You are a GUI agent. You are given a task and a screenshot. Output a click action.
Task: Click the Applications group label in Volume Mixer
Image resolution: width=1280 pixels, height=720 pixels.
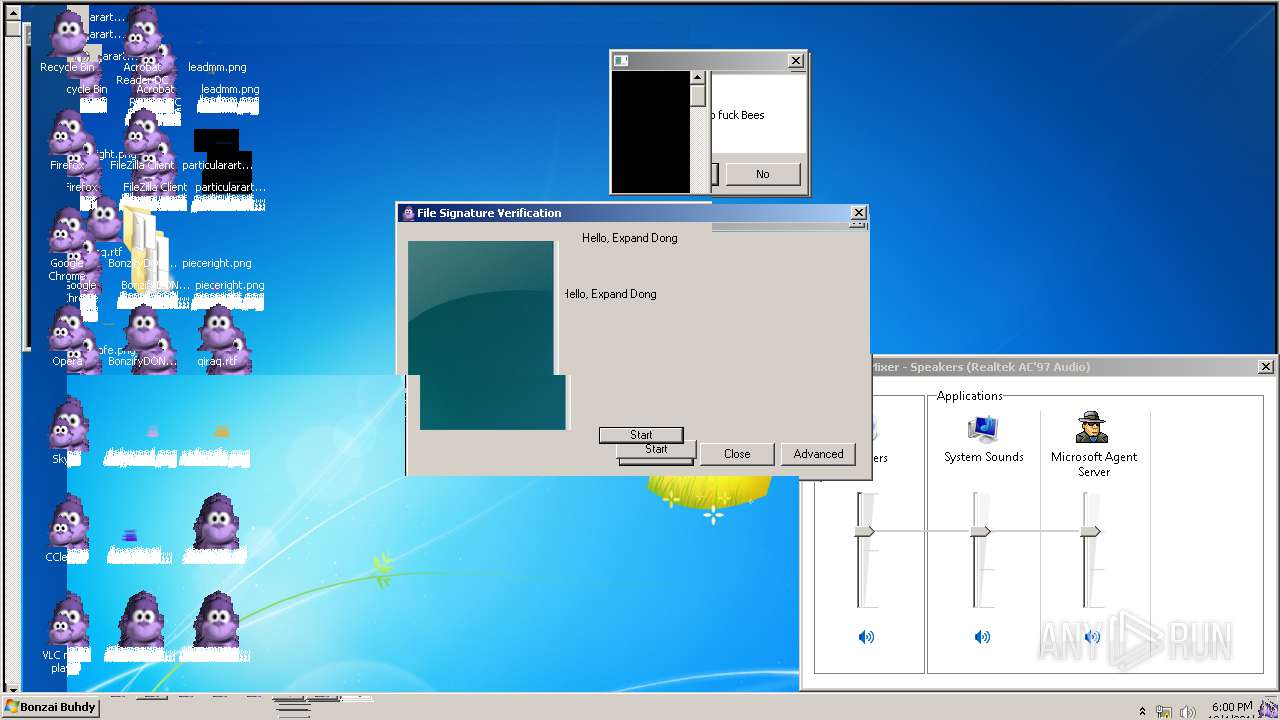969,396
